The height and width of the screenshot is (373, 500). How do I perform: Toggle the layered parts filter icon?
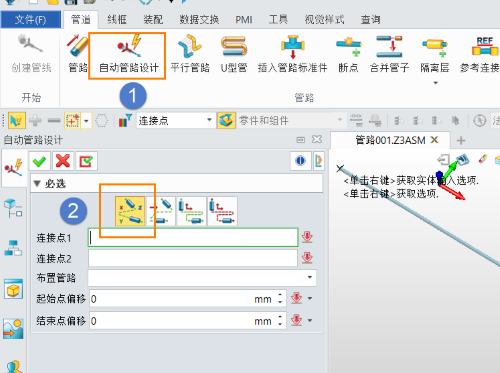[226, 120]
